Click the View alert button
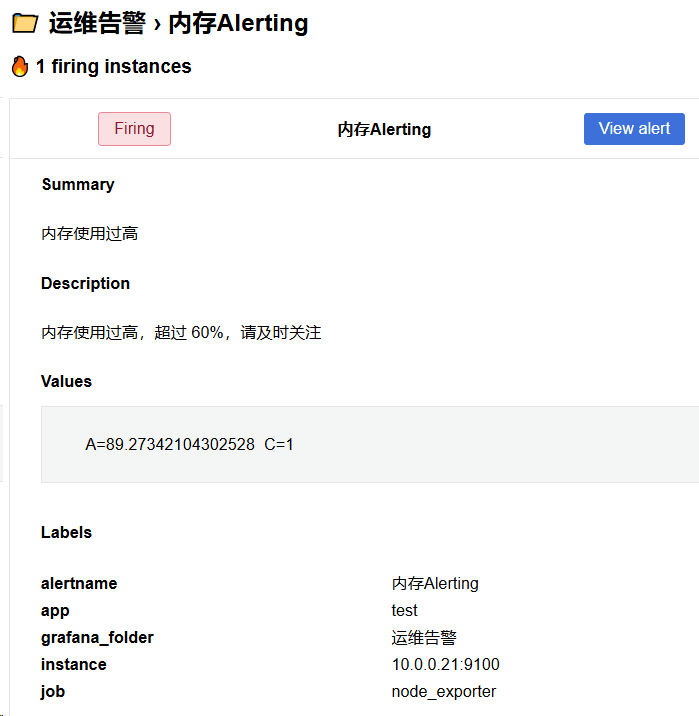Image resolution: width=699 pixels, height=716 pixels. point(634,129)
